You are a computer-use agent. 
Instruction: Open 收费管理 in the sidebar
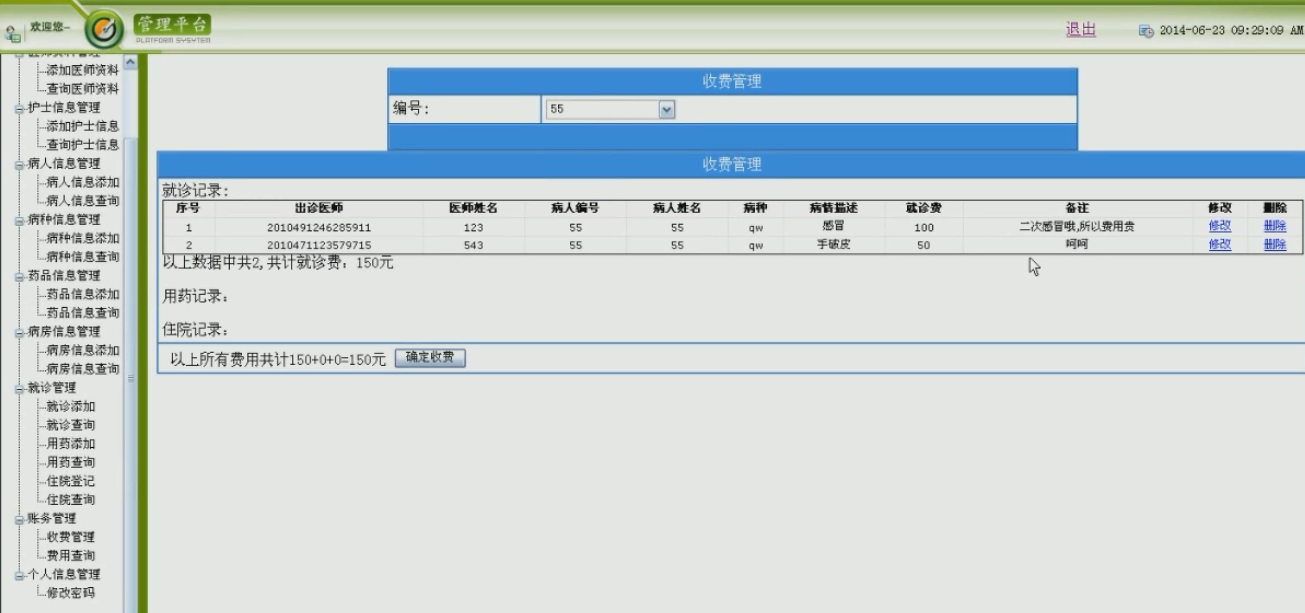pyautogui.click(x=71, y=537)
